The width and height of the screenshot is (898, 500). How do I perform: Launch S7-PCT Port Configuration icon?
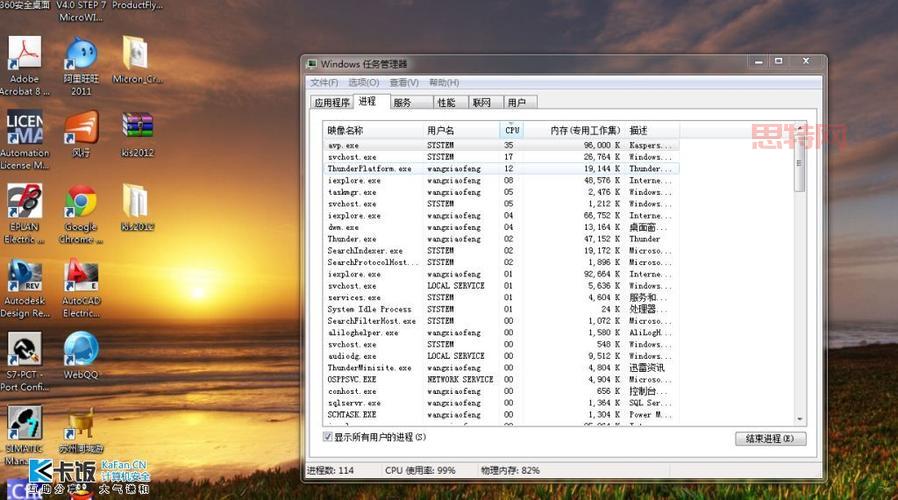pos(24,351)
